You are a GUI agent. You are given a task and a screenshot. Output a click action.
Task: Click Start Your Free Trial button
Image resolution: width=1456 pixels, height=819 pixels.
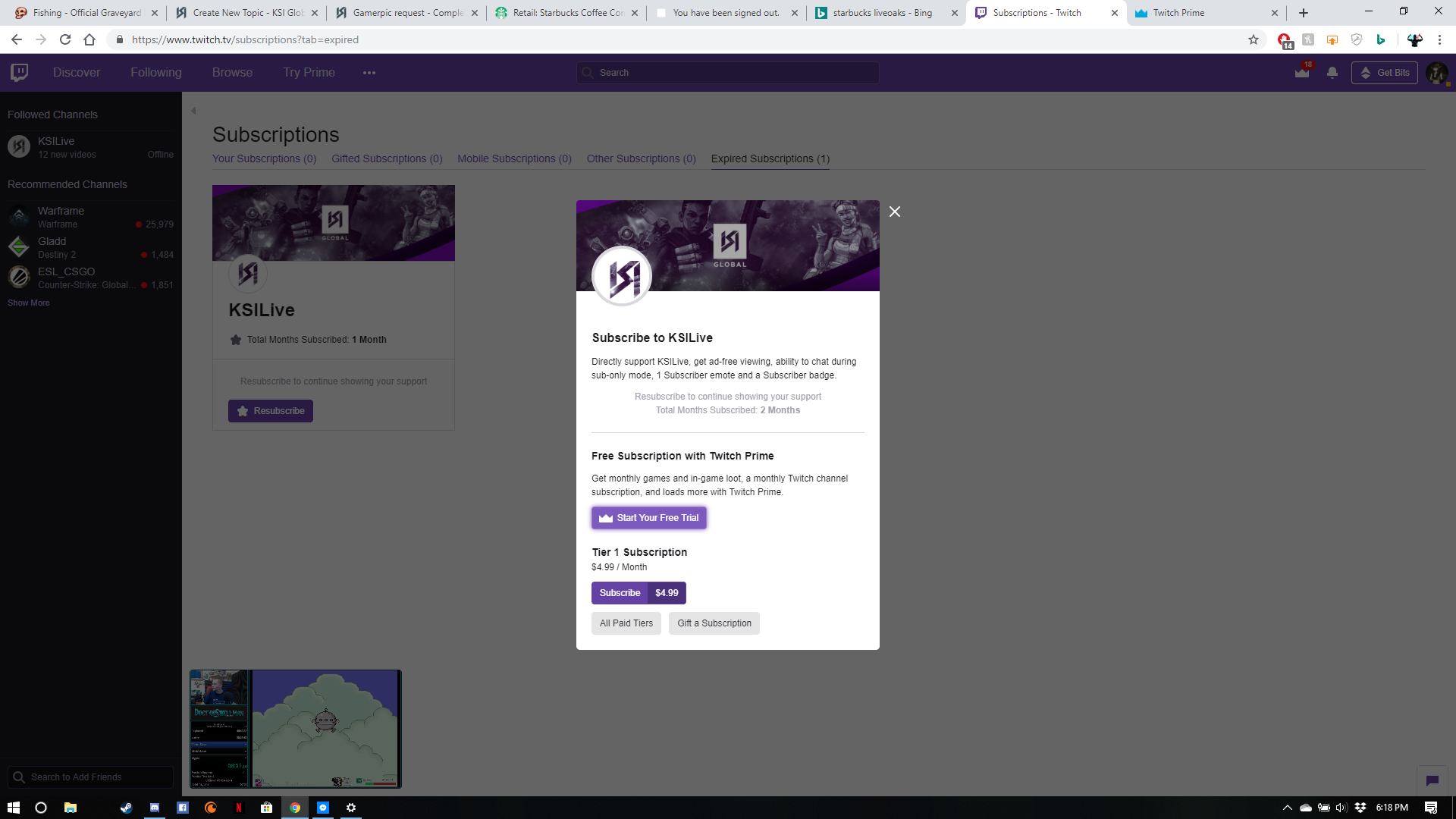649,518
